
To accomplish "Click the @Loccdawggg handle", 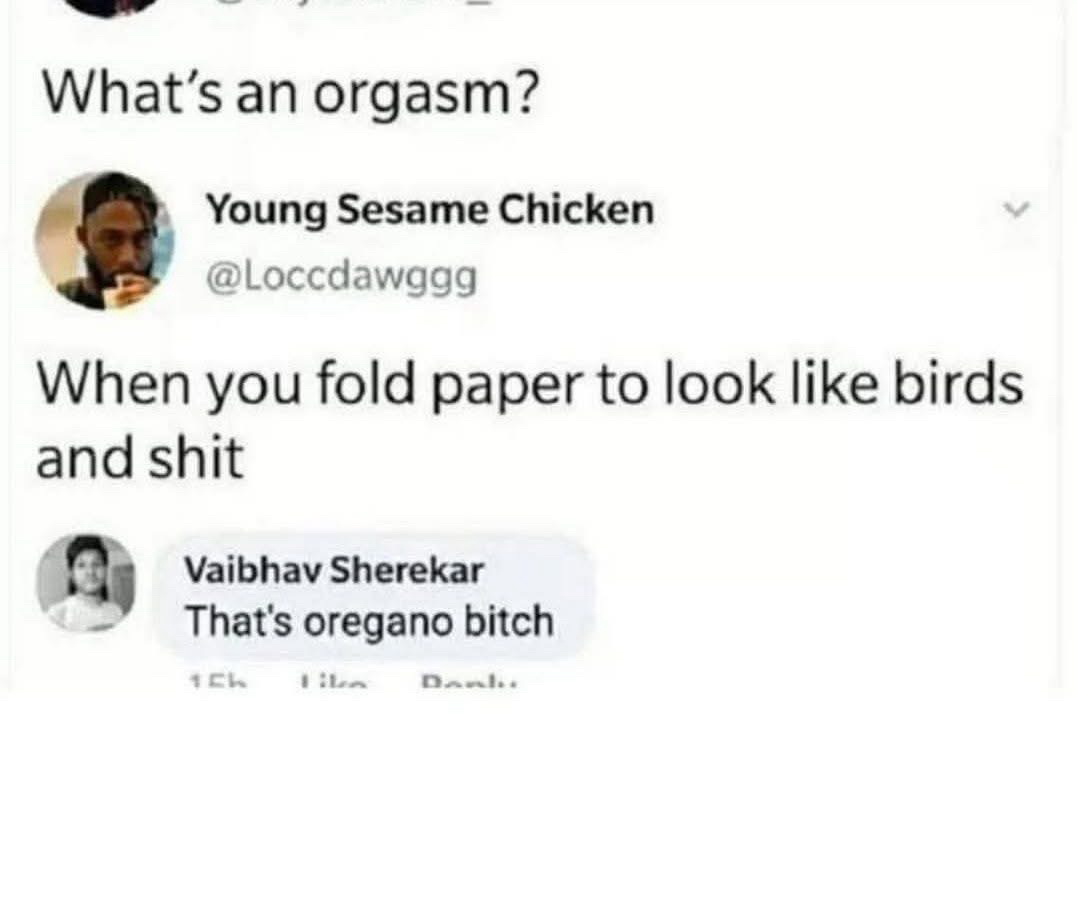I will pos(341,277).
